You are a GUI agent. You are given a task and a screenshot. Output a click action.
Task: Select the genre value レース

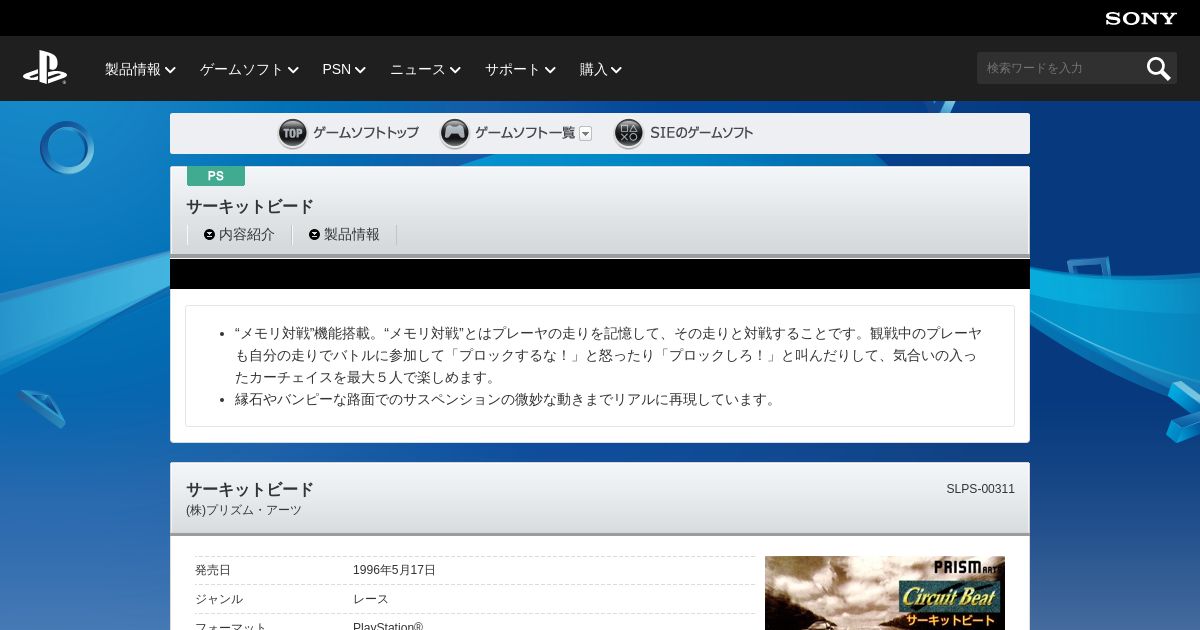pos(371,599)
